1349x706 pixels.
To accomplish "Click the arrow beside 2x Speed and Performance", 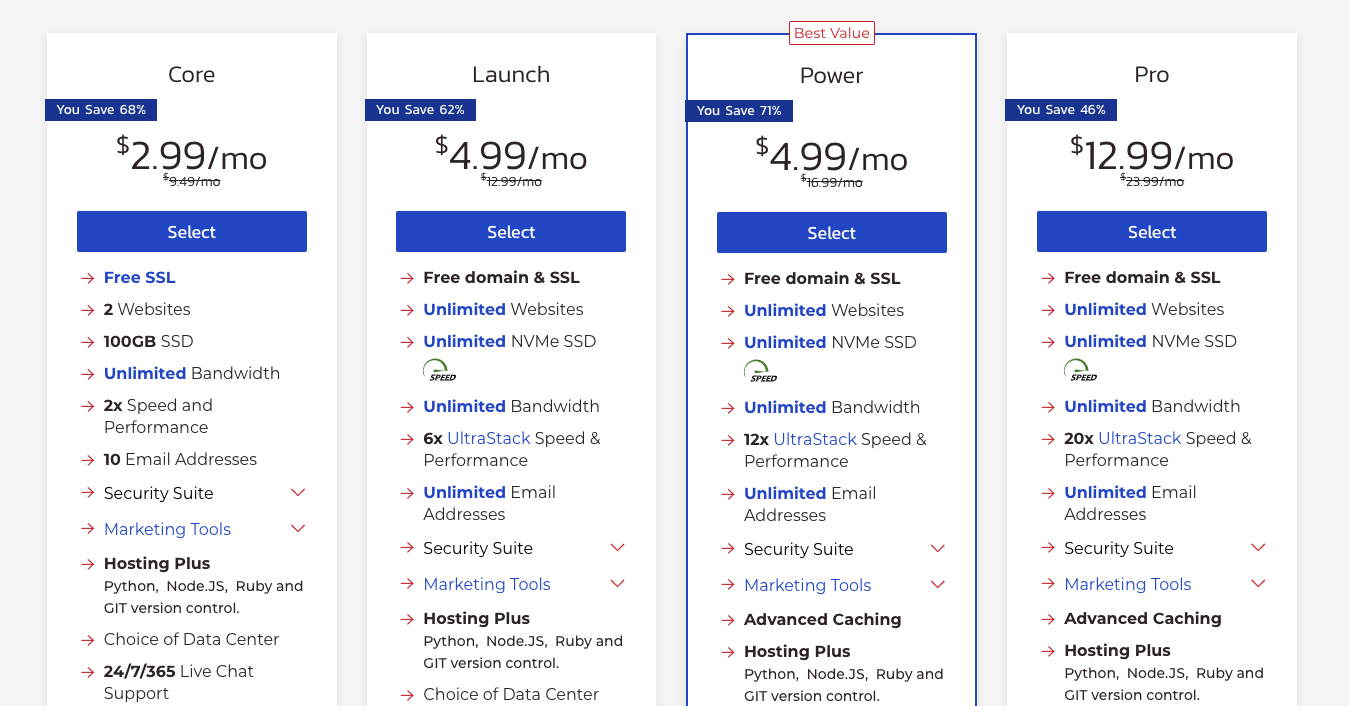I will point(87,405).
